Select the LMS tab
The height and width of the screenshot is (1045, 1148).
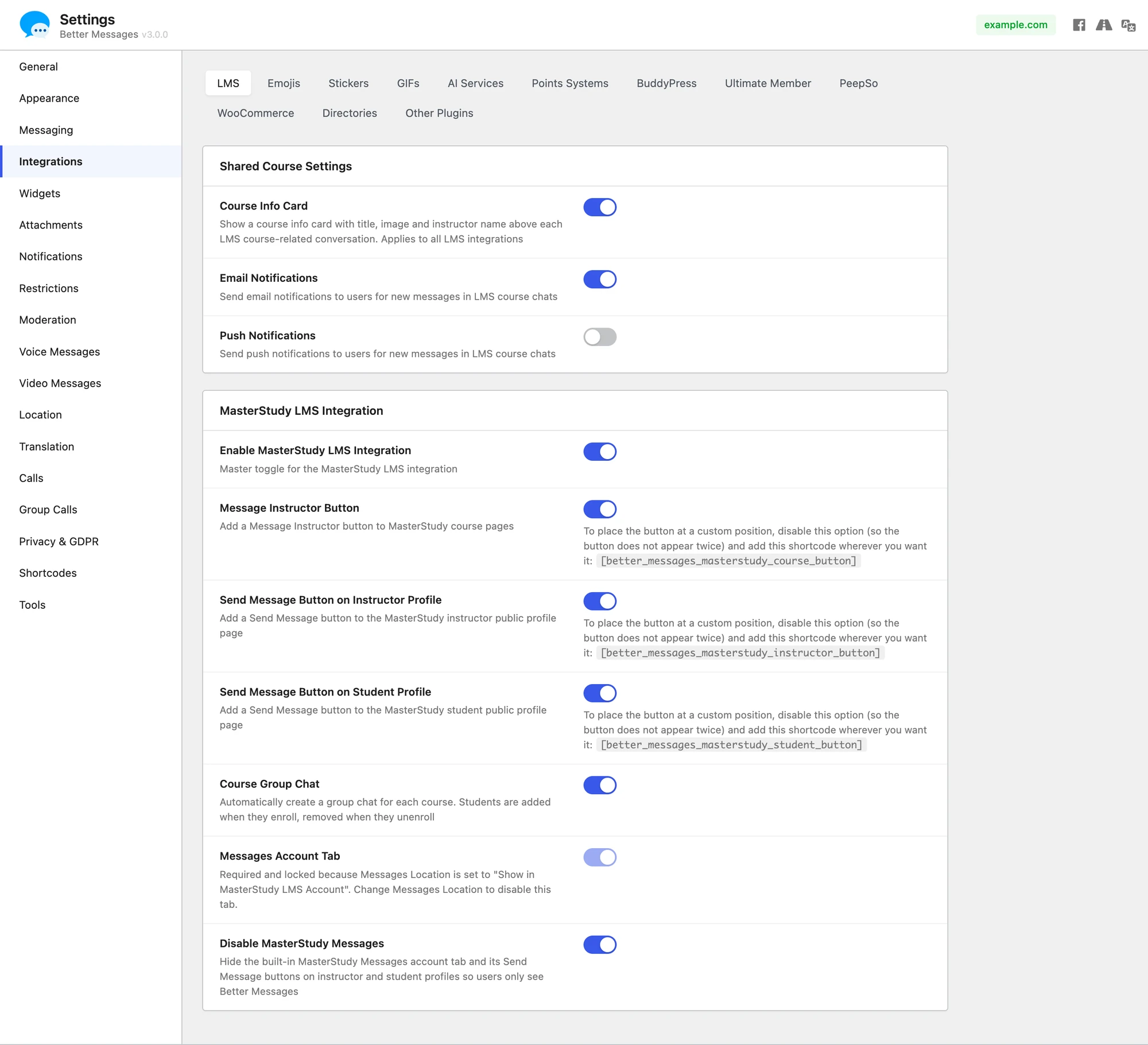228,83
